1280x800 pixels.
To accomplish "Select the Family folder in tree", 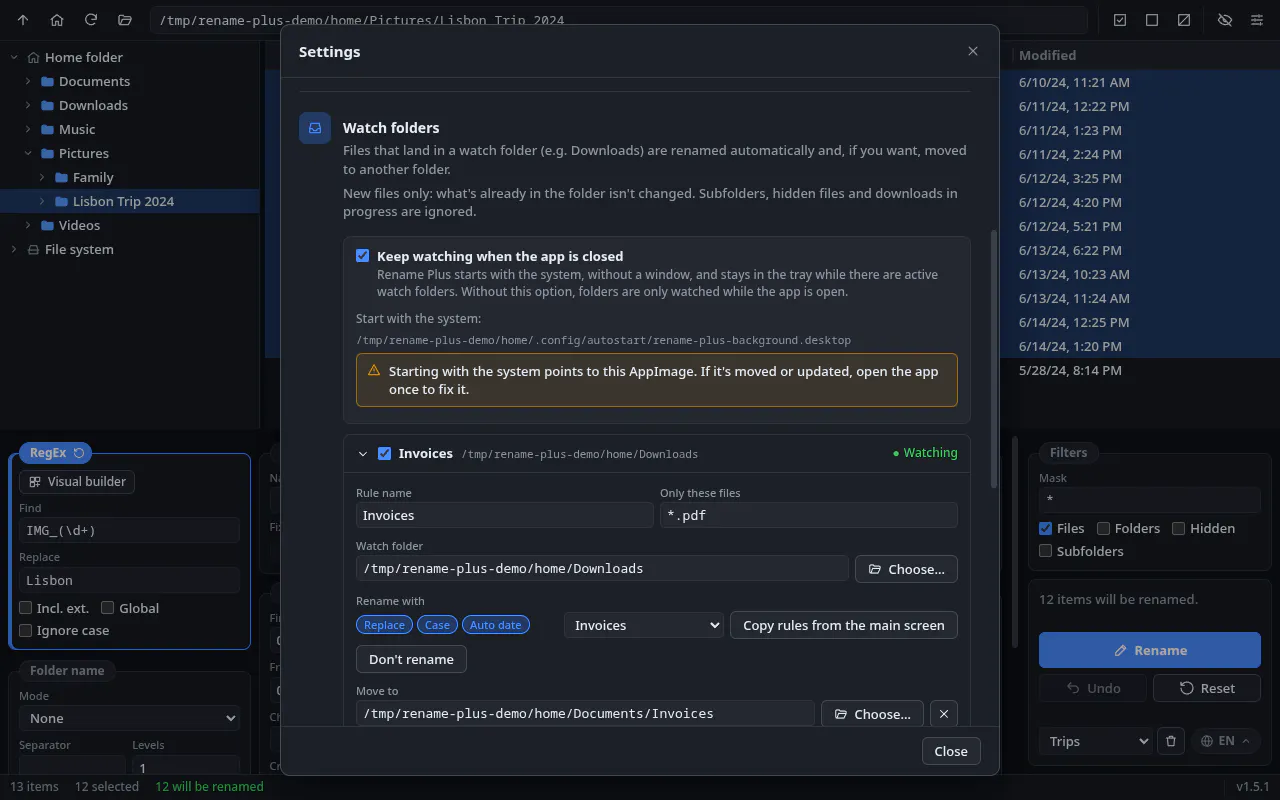I will [x=93, y=177].
